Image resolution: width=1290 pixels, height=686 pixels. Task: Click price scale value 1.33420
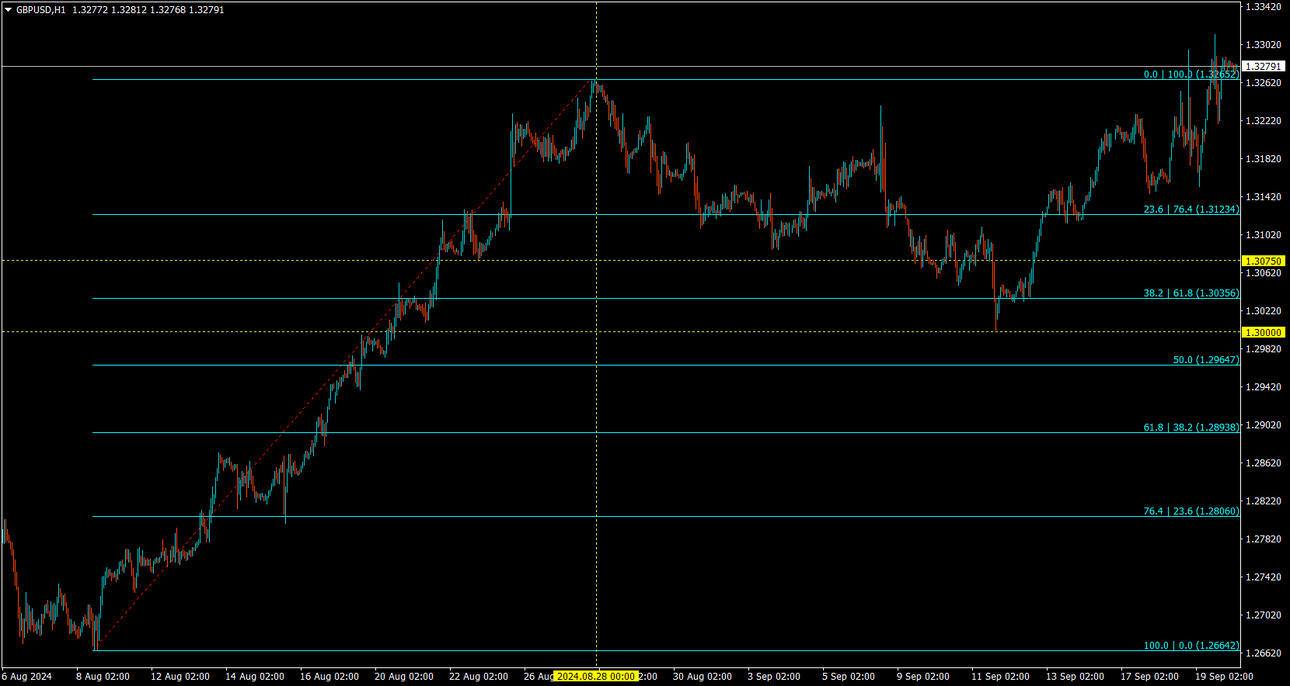coord(1264,7)
